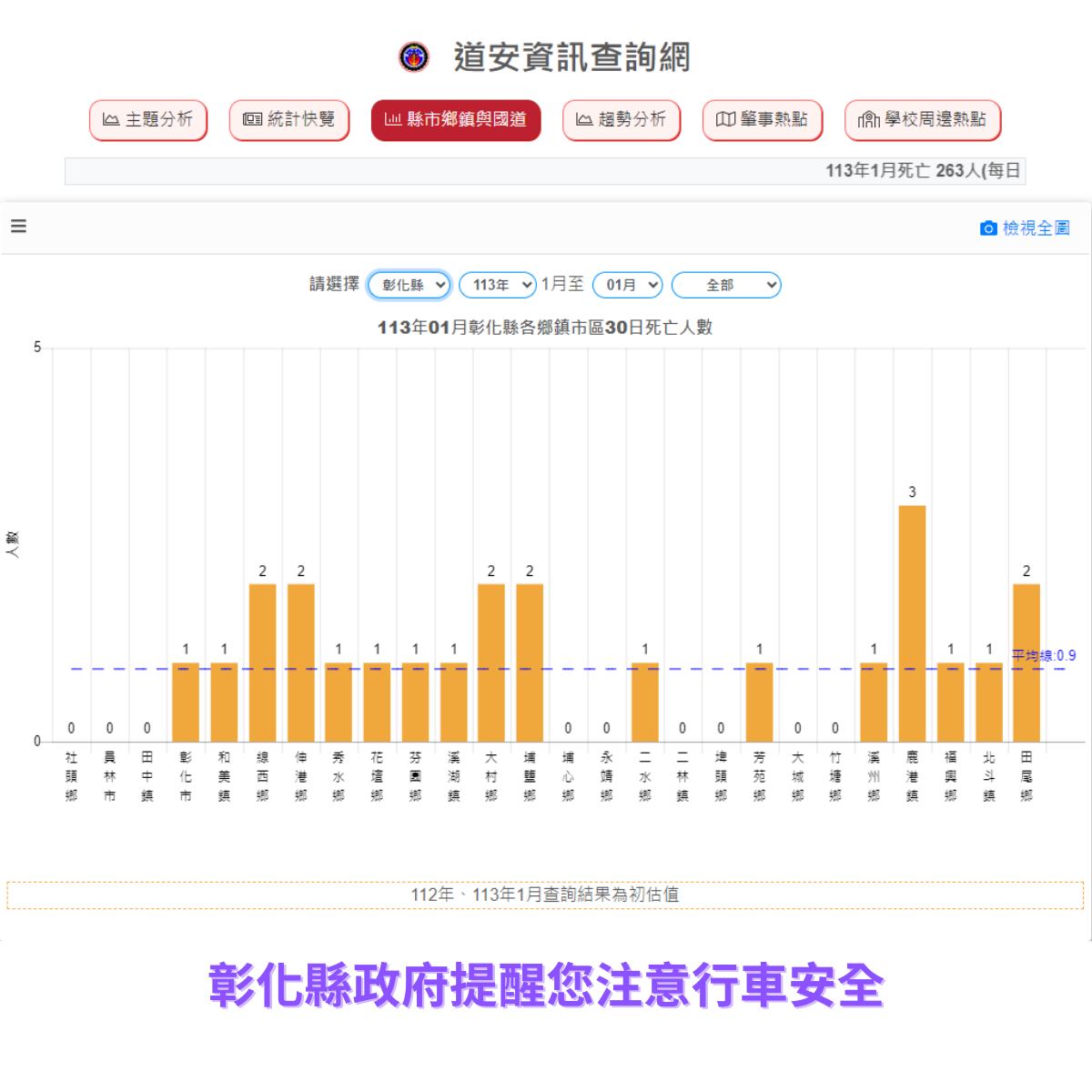Expand the 113年 year dropdown

498,285
